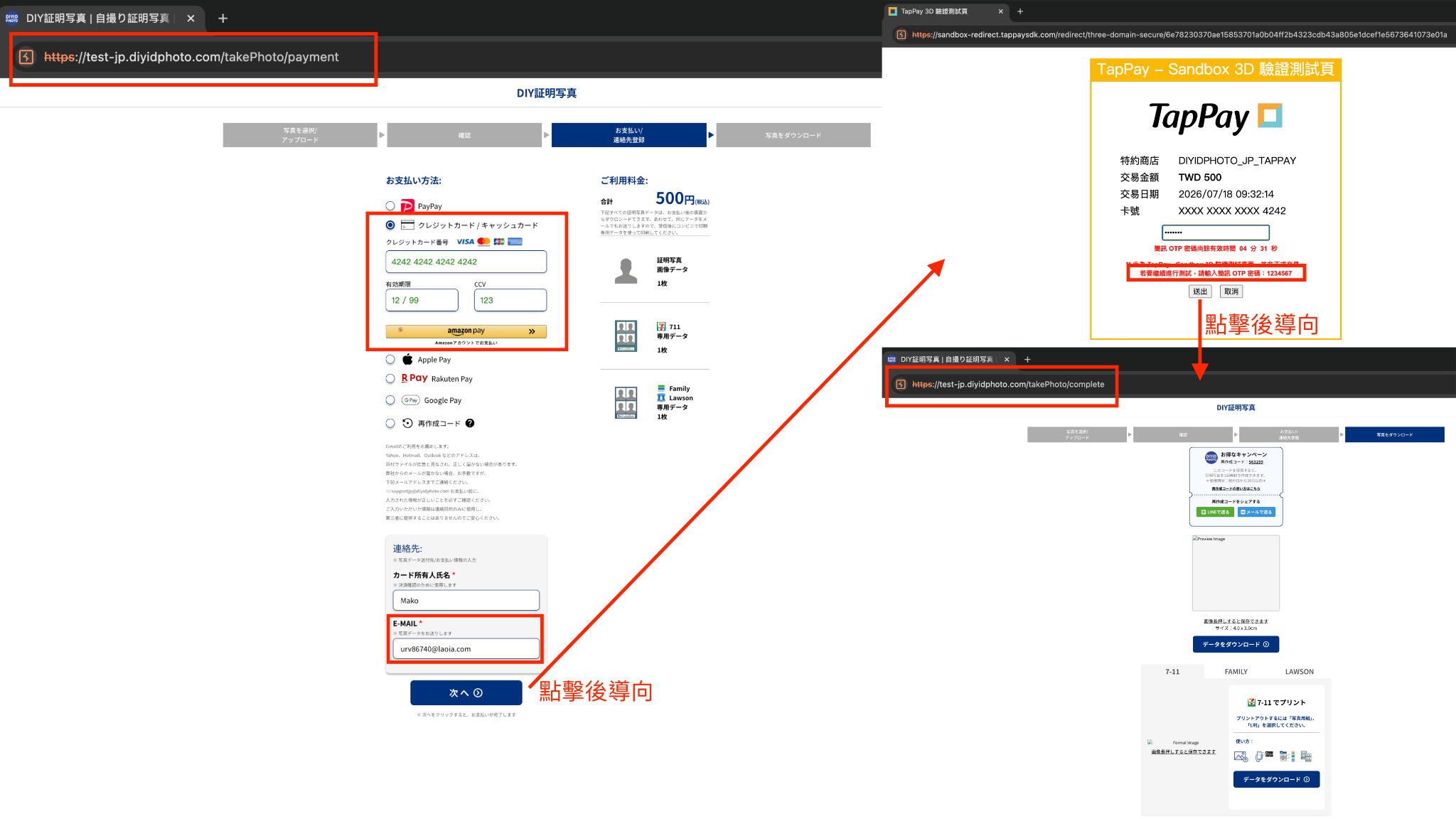Open the 再作成コードの使い方はこちら link

[1236, 488]
